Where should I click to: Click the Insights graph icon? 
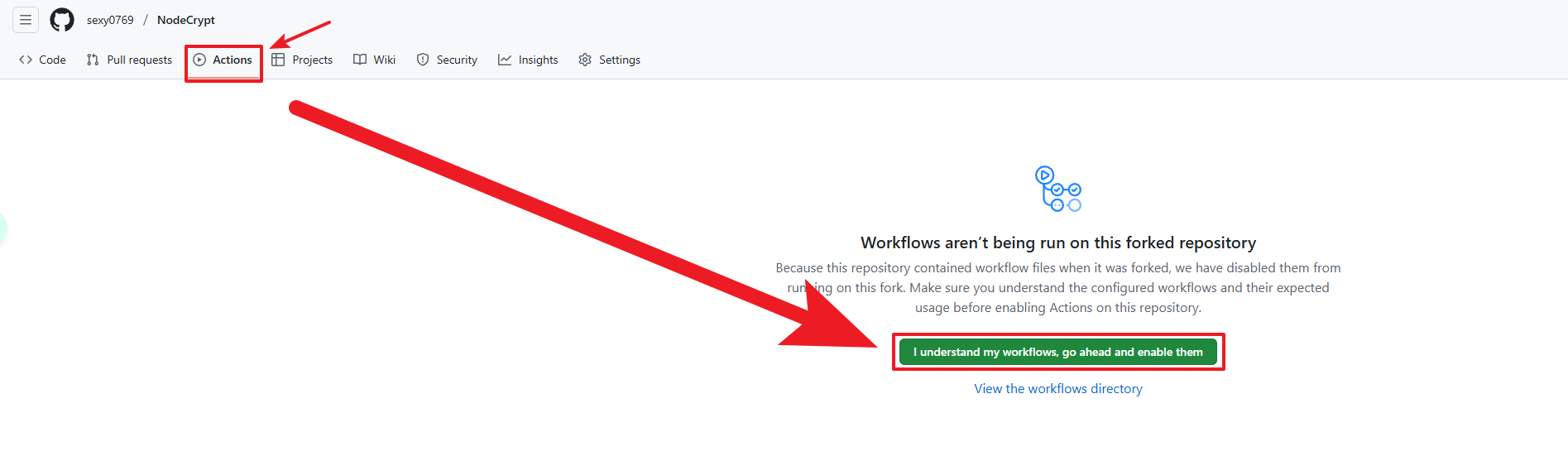coord(505,60)
